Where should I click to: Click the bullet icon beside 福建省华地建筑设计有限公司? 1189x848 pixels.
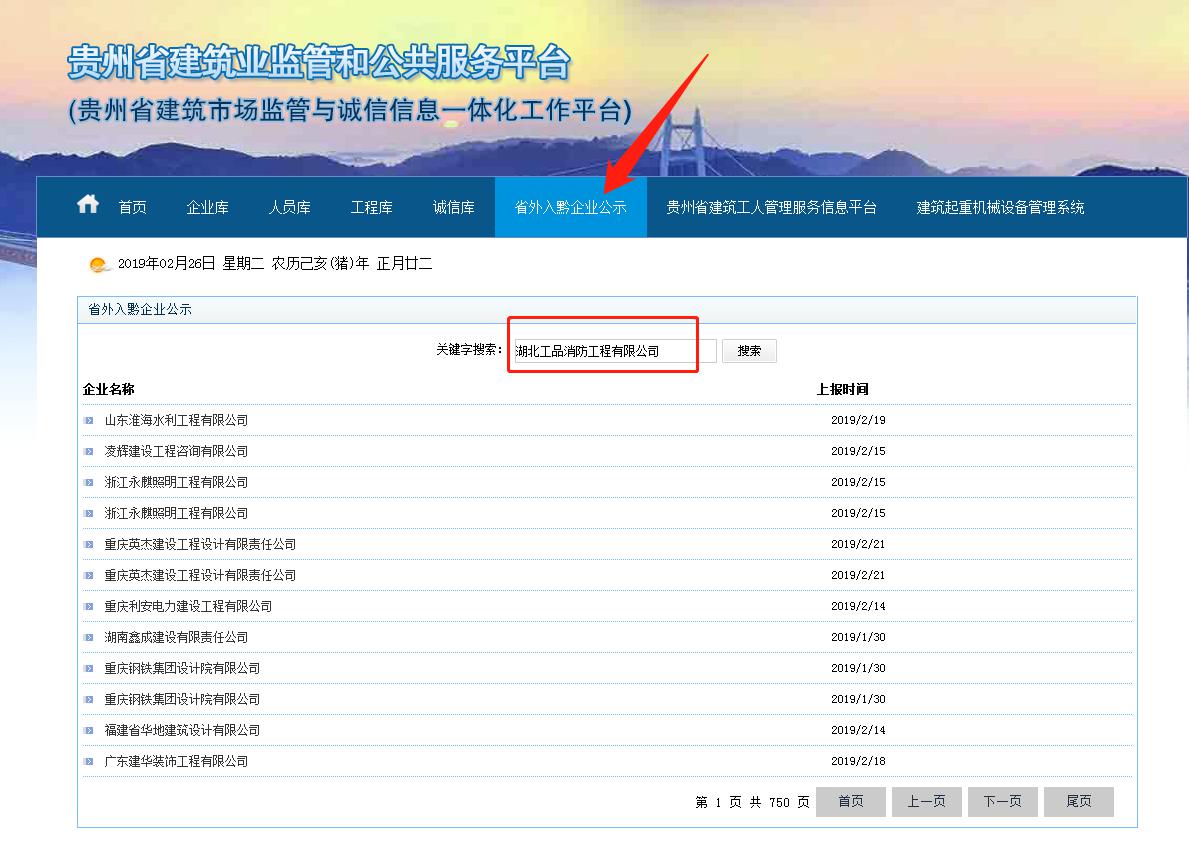(x=89, y=730)
